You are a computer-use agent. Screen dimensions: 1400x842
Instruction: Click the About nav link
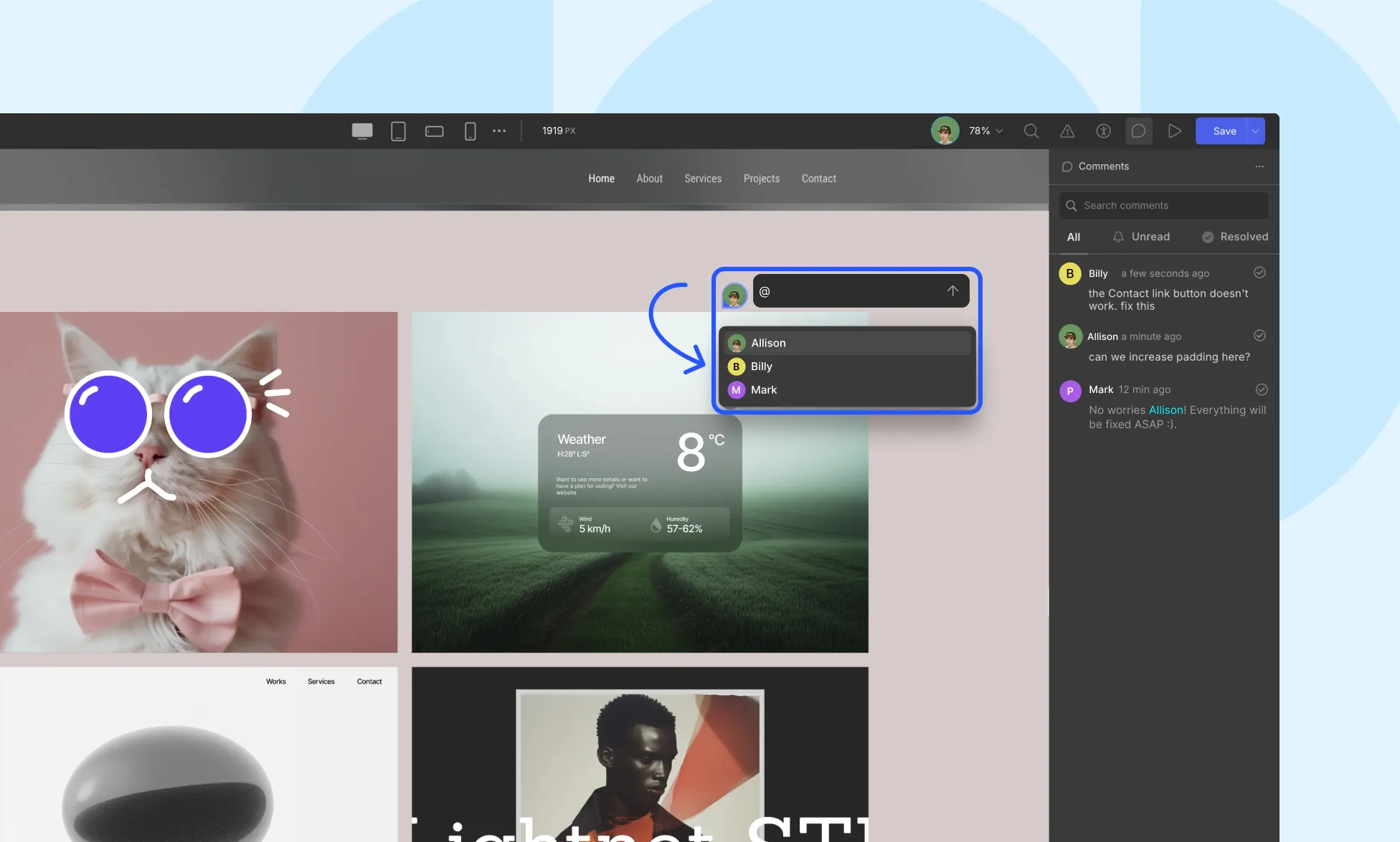[649, 179]
